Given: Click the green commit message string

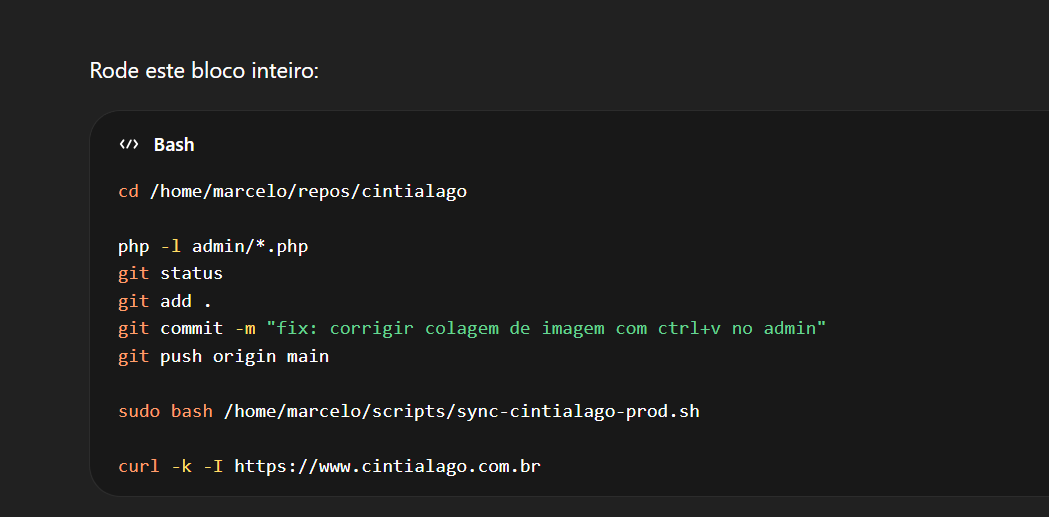Looking at the screenshot, I should pyautogui.click(x=546, y=328).
